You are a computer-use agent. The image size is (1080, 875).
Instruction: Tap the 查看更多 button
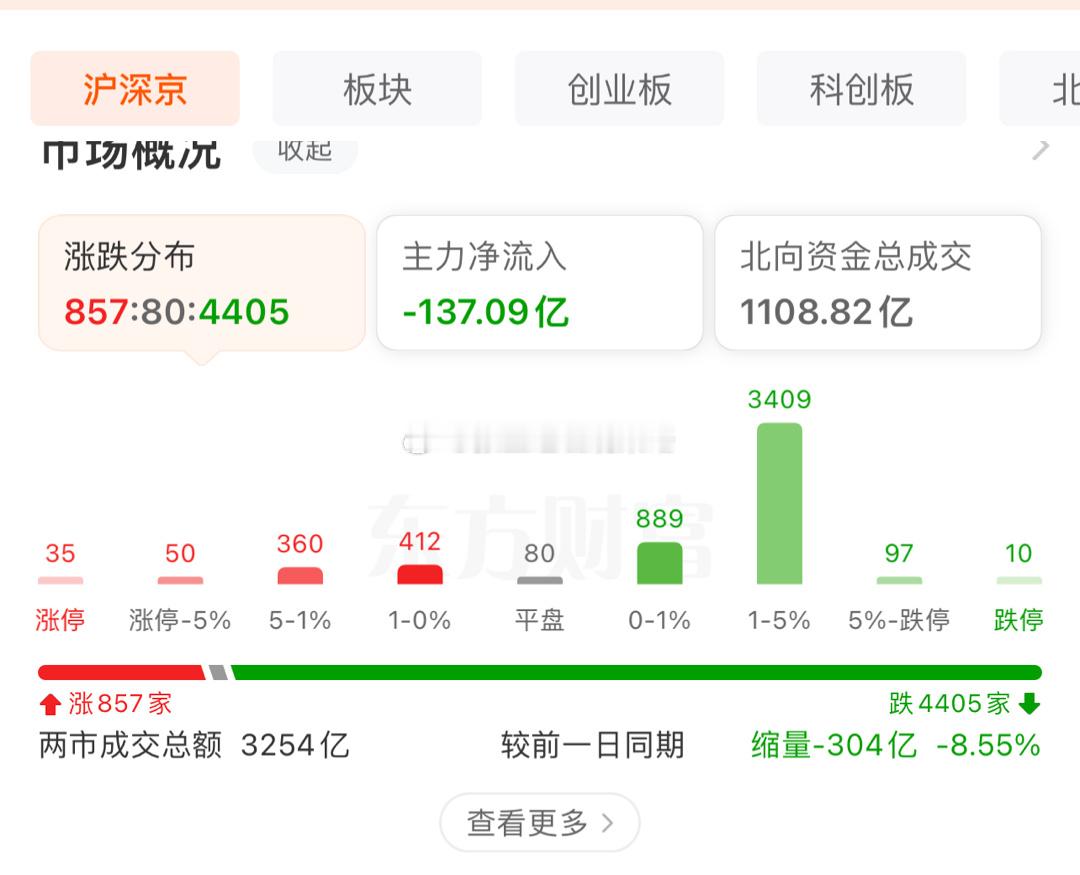540,823
